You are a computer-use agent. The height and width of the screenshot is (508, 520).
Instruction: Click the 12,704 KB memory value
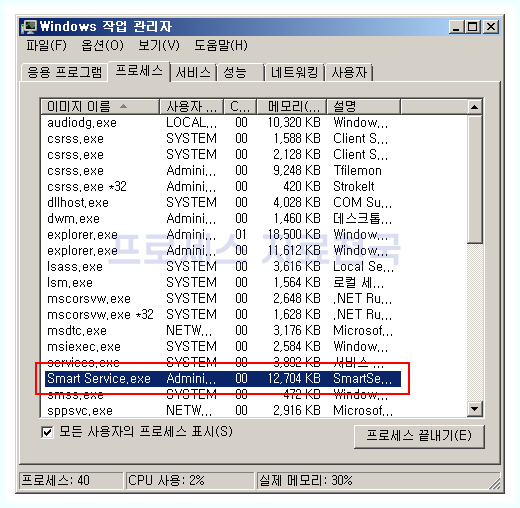[294, 379]
